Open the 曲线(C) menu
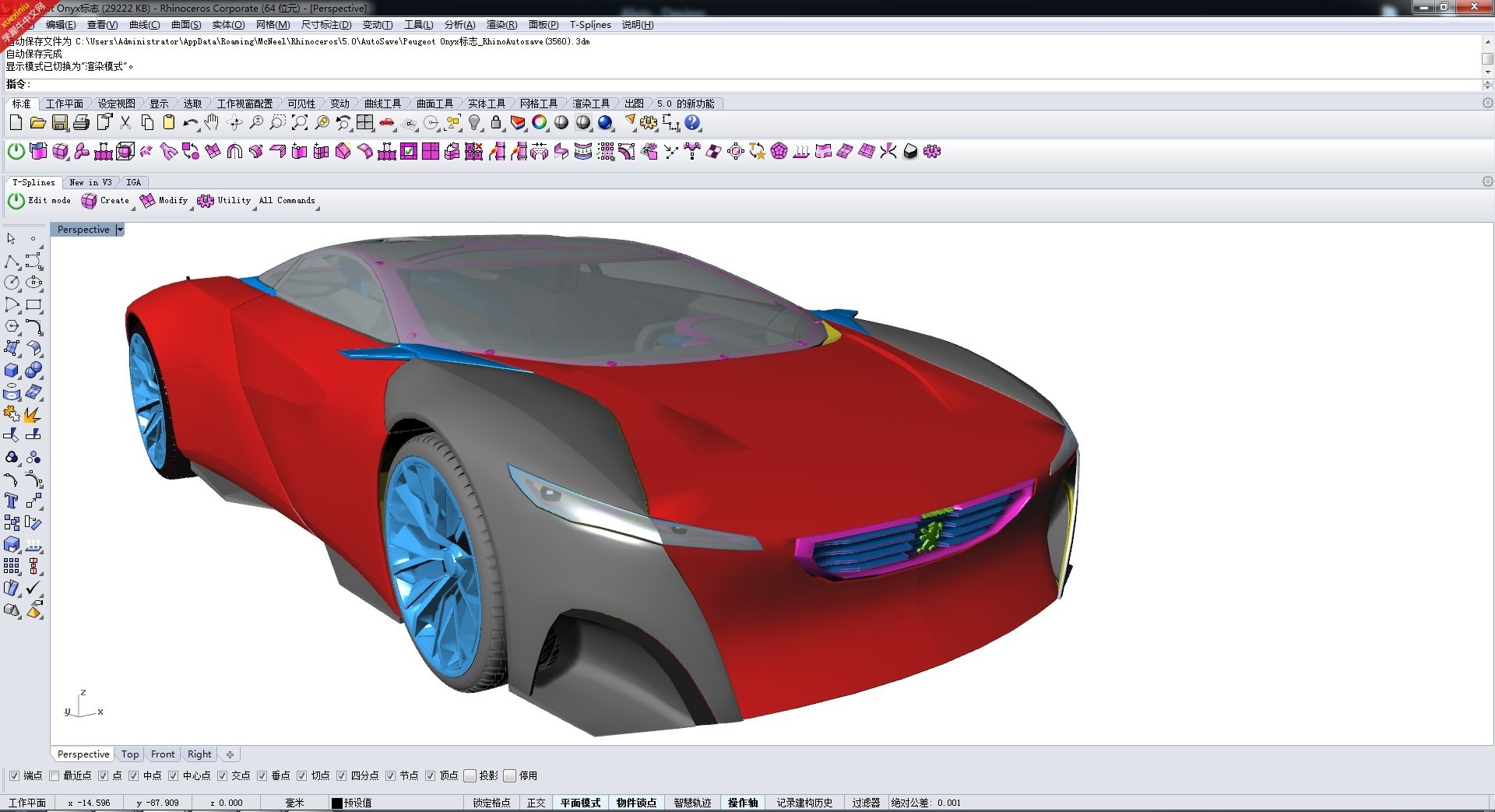 [144, 25]
